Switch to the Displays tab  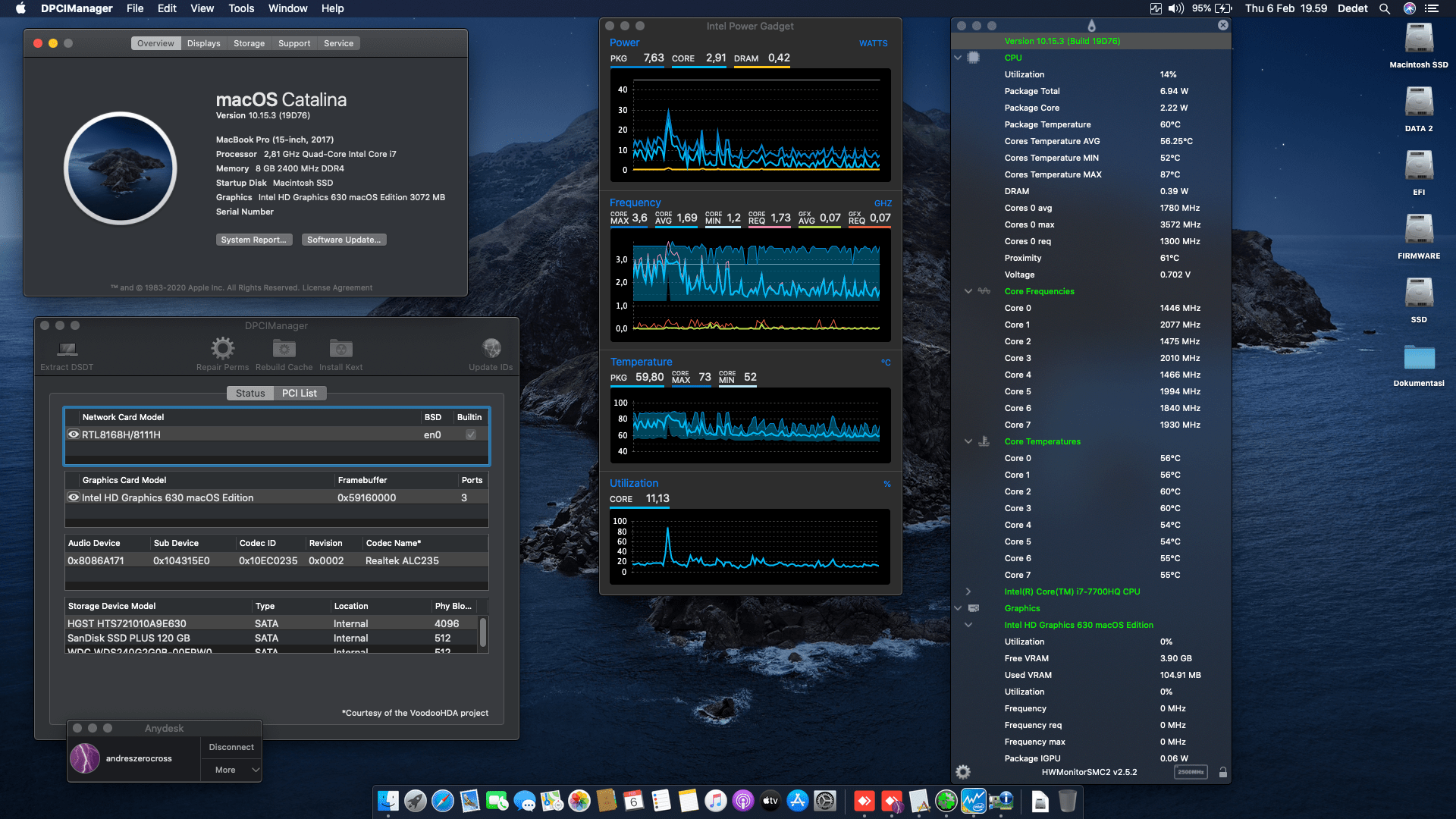pos(204,43)
